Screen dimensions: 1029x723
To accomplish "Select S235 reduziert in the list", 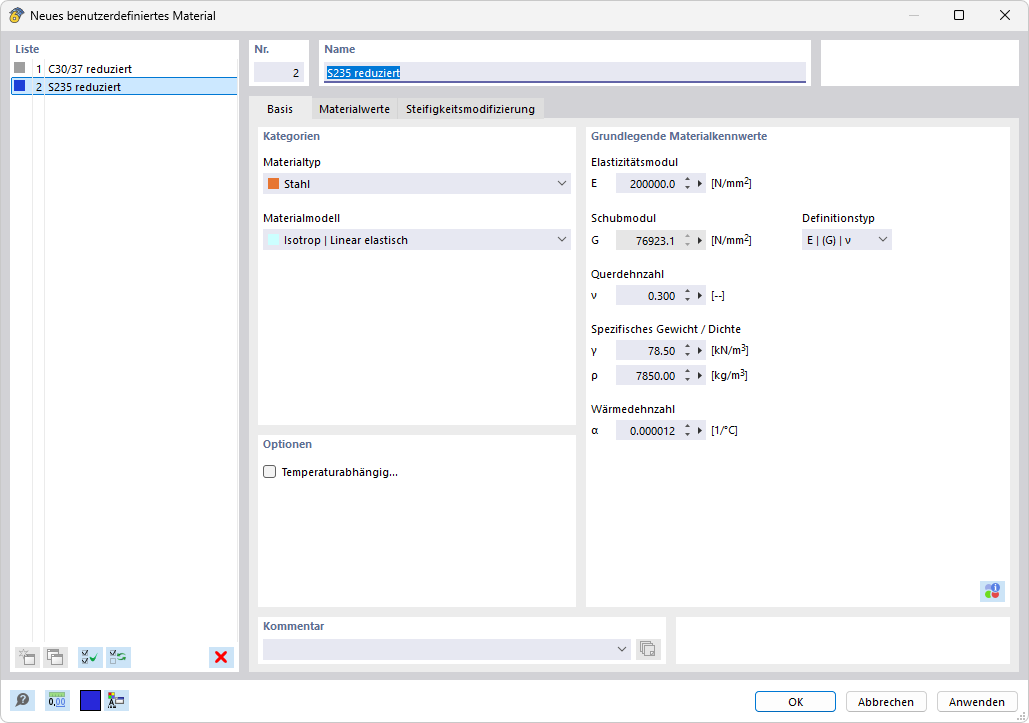I will [x=125, y=87].
